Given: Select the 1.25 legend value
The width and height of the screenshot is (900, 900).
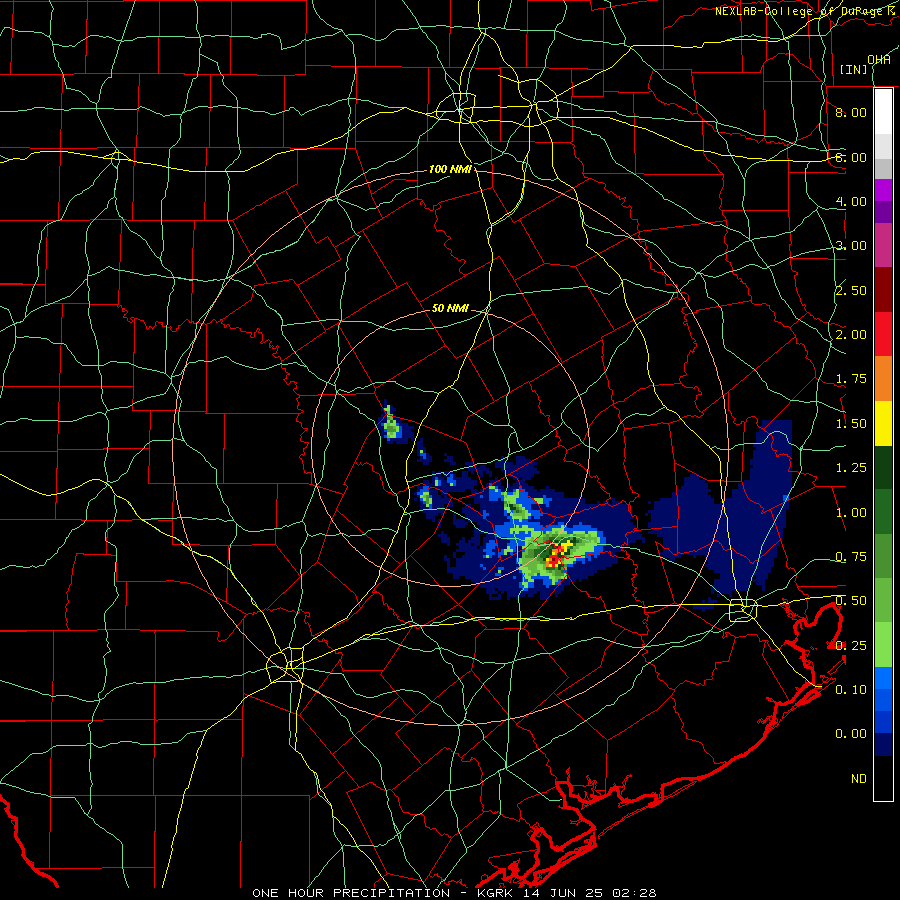Looking at the screenshot, I should click(x=851, y=468).
